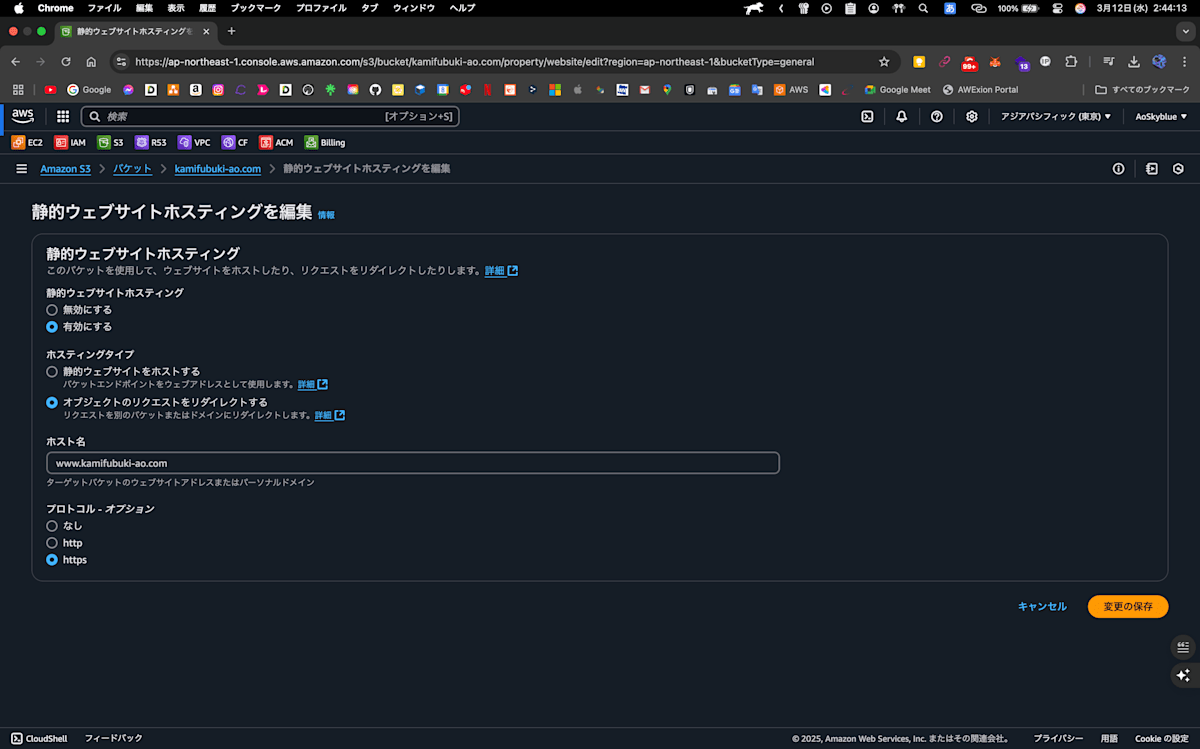The height and width of the screenshot is (749, 1200).
Task: Toggle the S3 side navigation hamburger
Action: (x=22, y=169)
